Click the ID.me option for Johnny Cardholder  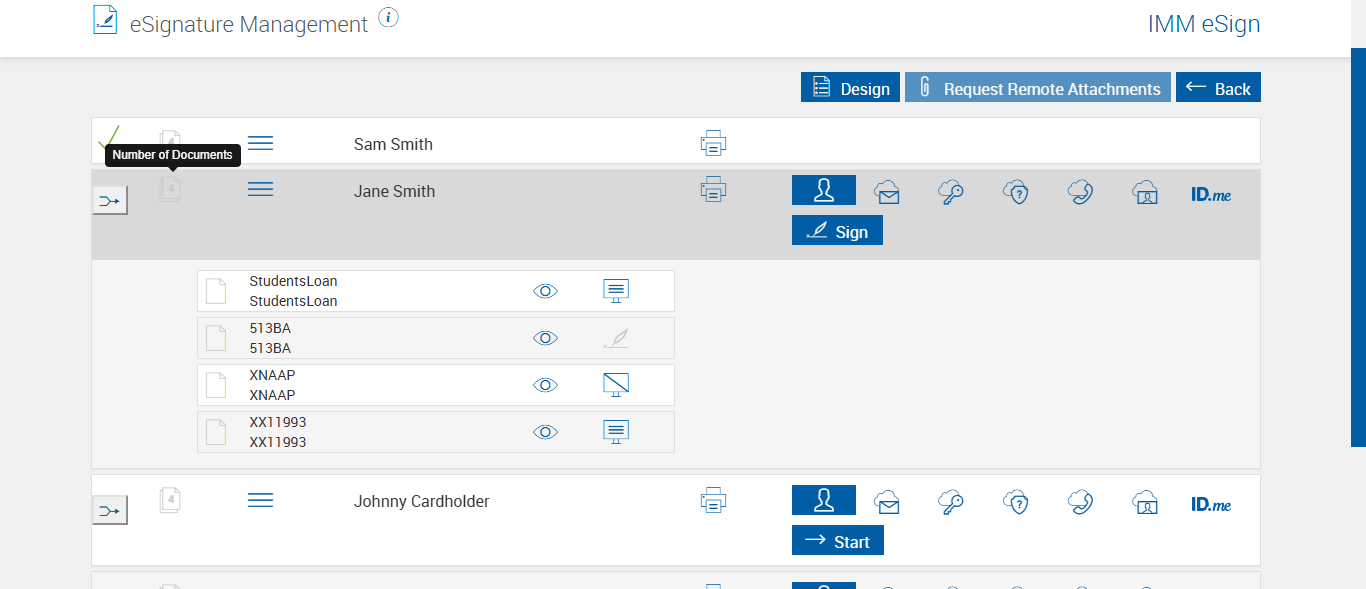click(x=1210, y=505)
